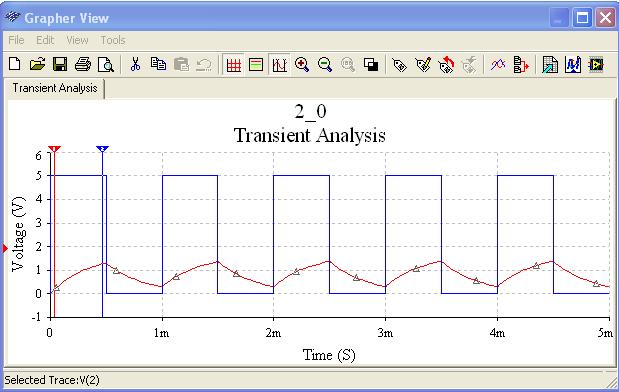
Task: Toggle the cursors display
Action: 279,64
